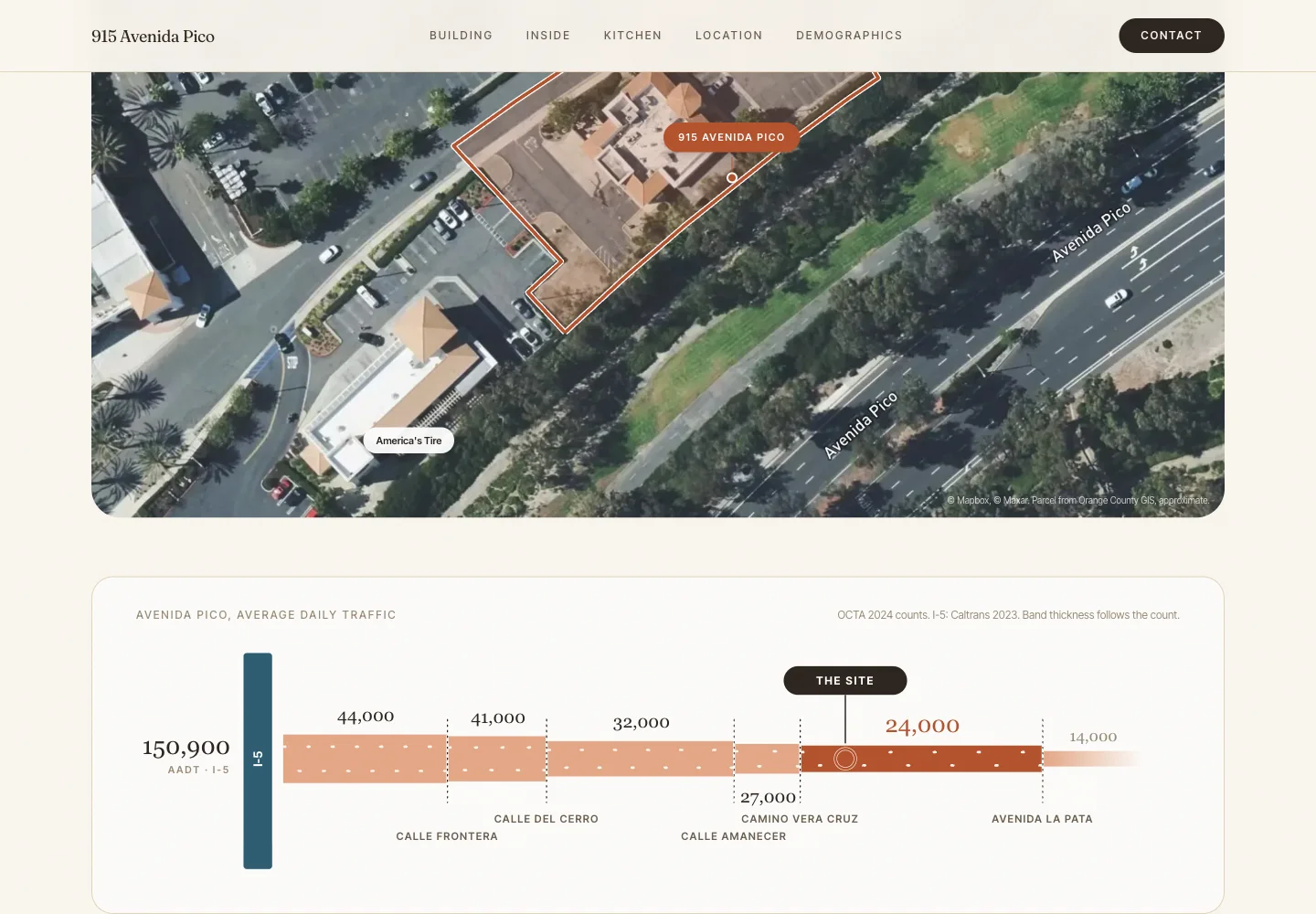Click the THE SITE marker label

point(845,681)
